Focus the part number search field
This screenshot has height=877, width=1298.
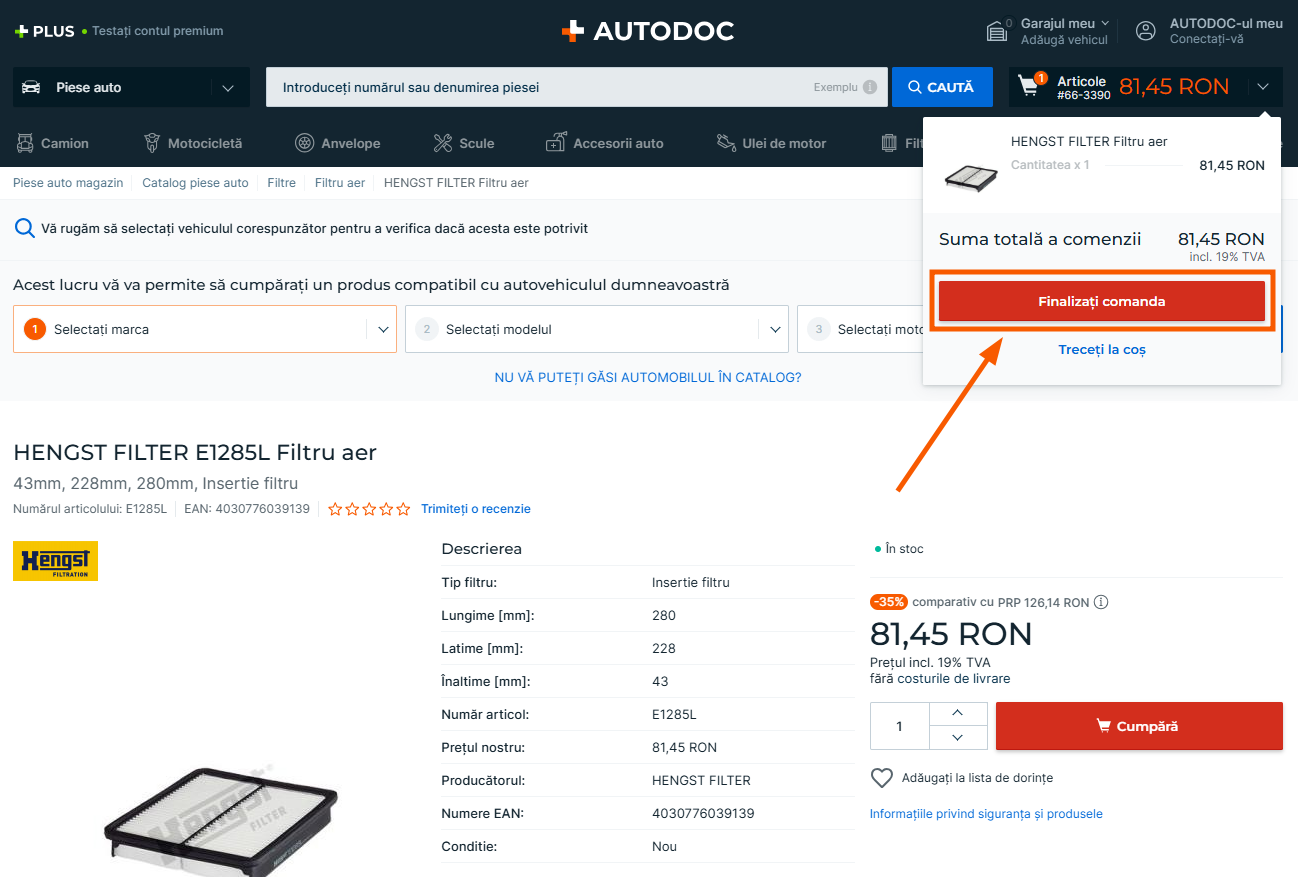tap(540, 87)
